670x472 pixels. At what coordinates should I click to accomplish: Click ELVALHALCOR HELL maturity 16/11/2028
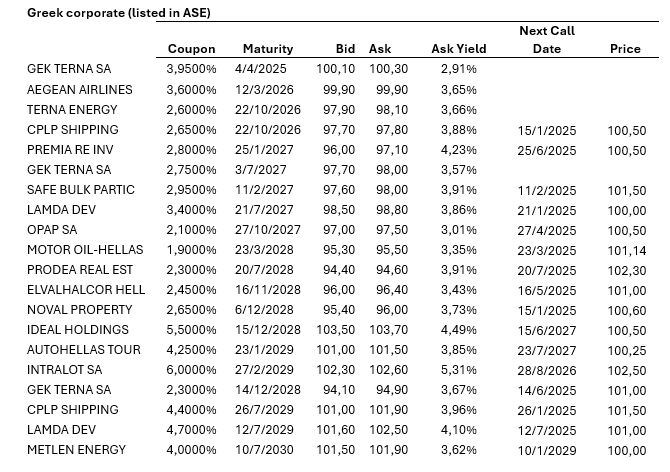(268, 289)
